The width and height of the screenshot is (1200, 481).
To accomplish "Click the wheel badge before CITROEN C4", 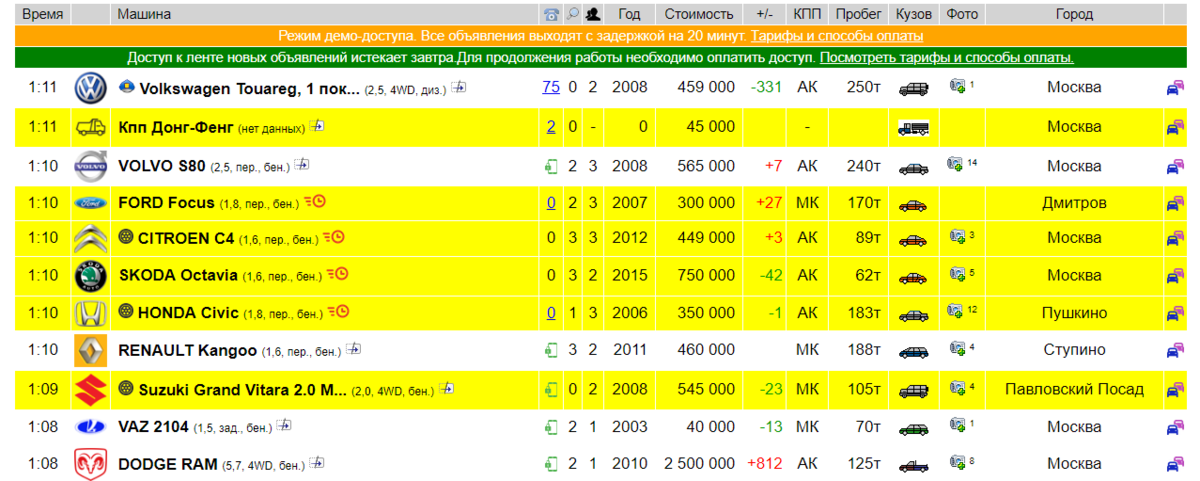I will pyautogui.click(x=126, y=238).
